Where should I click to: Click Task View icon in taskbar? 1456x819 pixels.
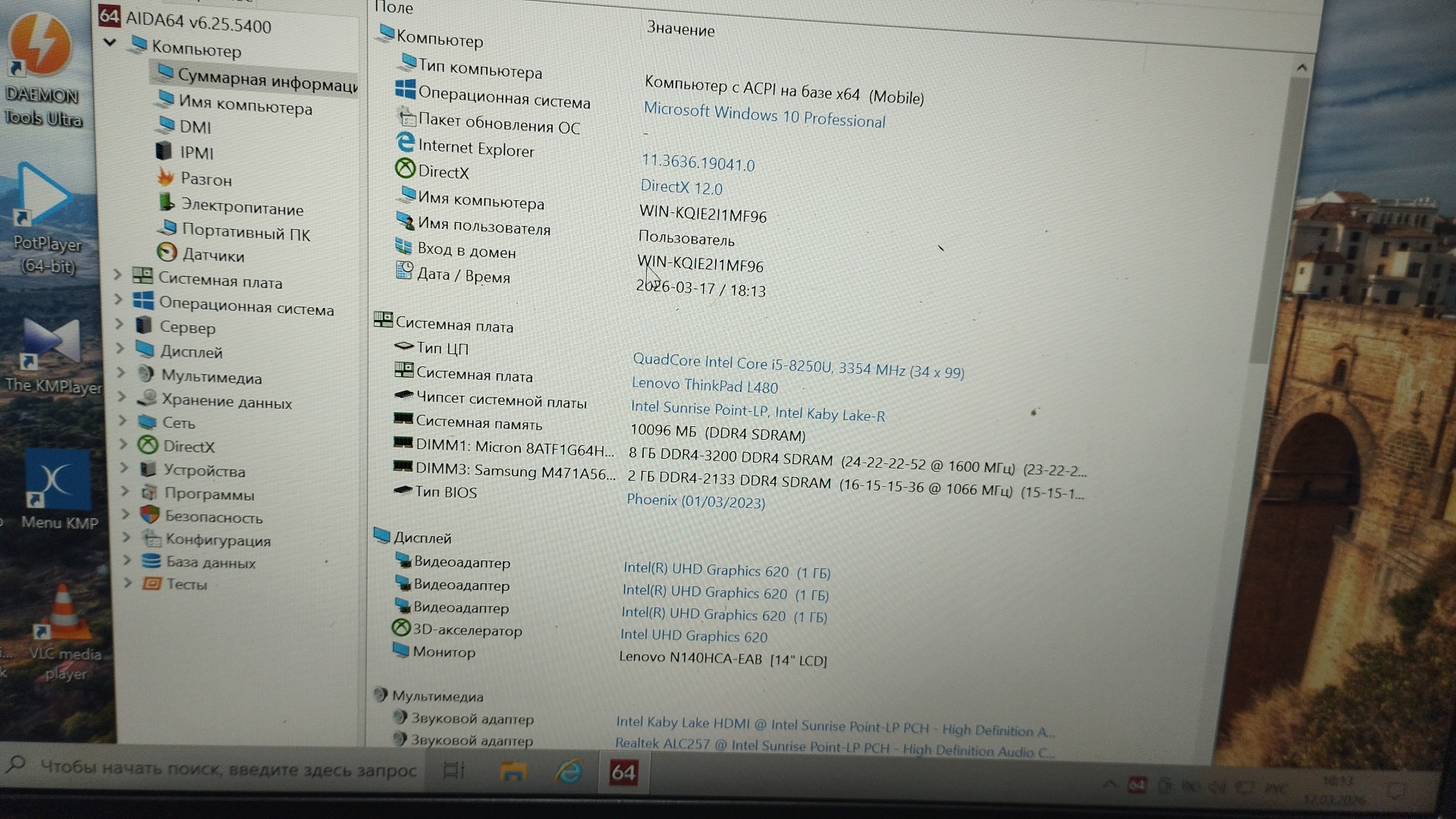453,770
